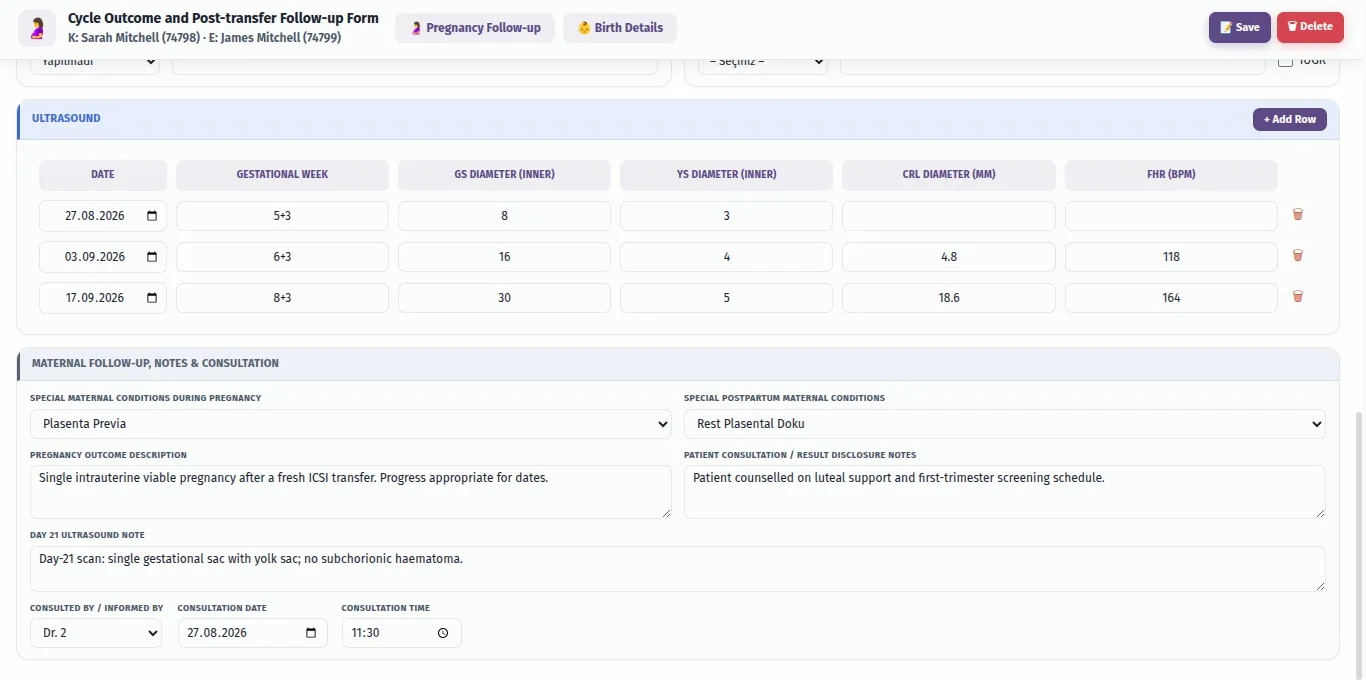Toggle the partially visible IUGR checkbox

pyautogui.click(x=1286, y=62)
